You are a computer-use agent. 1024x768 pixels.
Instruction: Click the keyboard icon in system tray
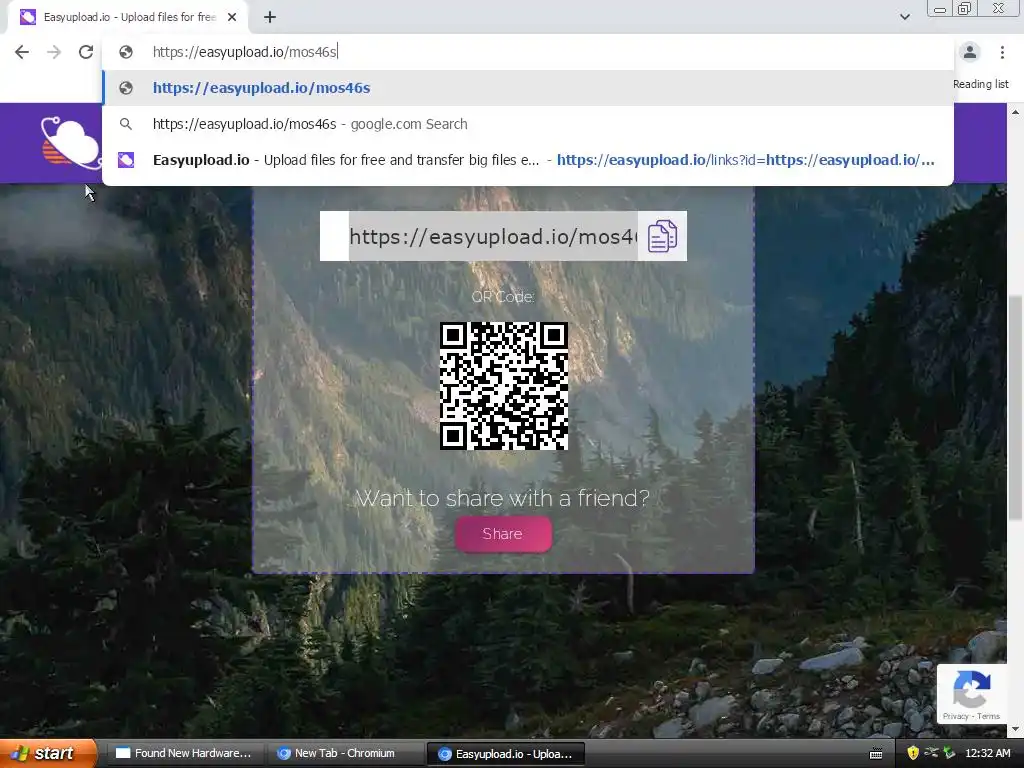(876, 754)
